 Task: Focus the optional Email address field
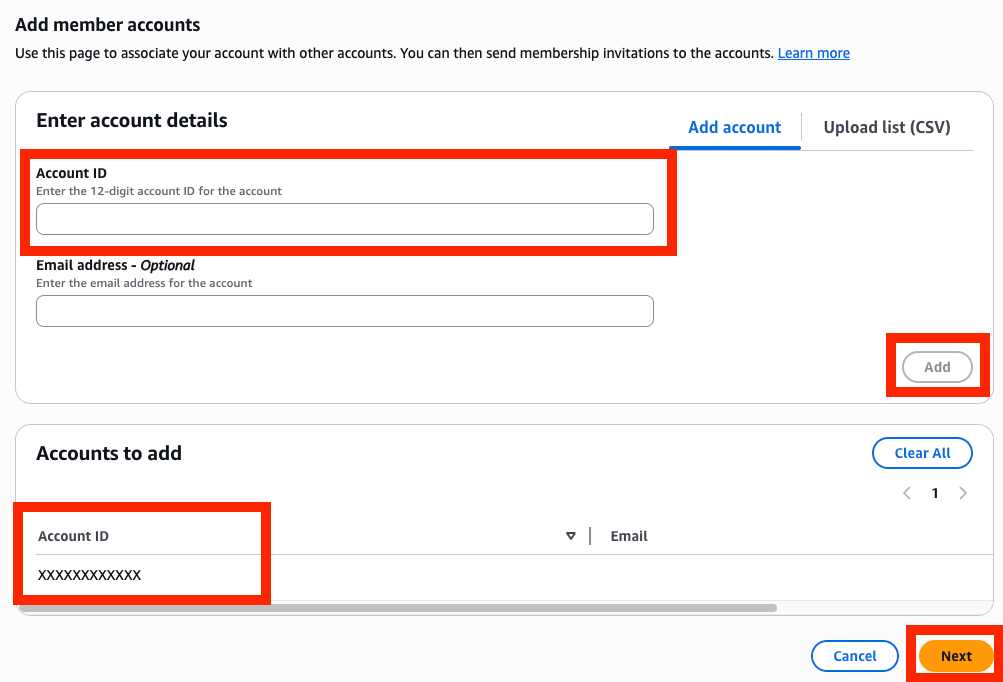pos(344,311)
